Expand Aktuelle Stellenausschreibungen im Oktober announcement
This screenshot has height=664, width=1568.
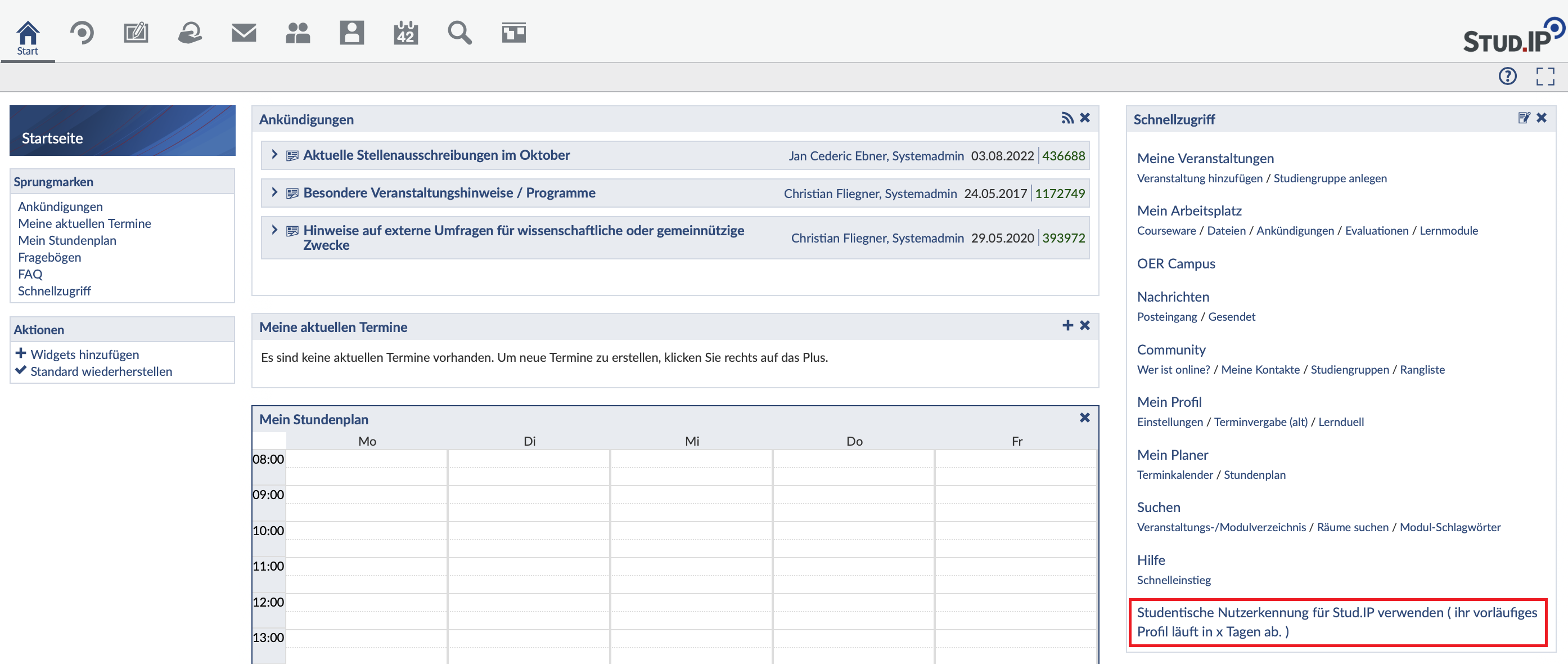coord(436,155)
